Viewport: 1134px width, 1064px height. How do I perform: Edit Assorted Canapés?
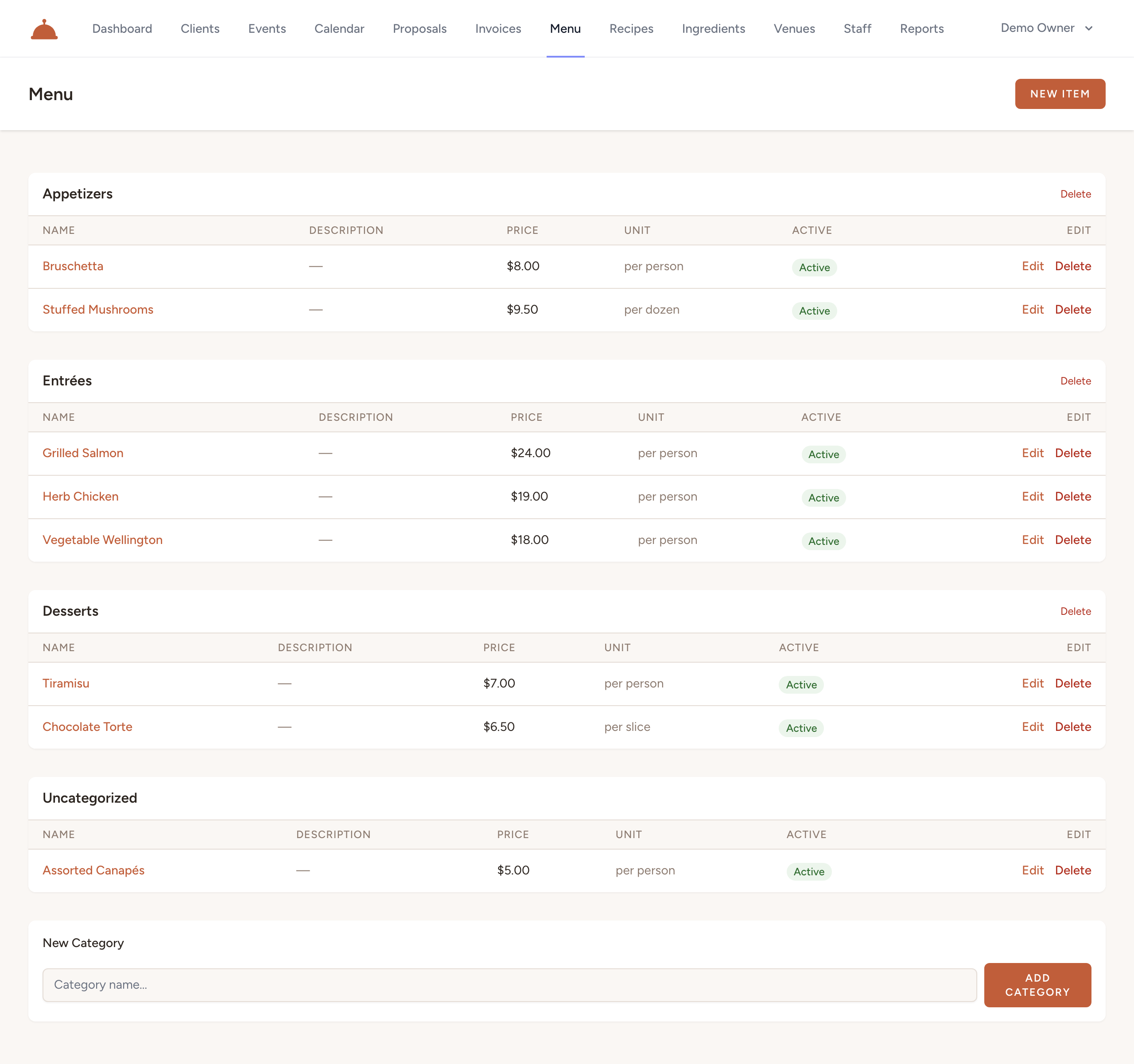click(1033, 870)
